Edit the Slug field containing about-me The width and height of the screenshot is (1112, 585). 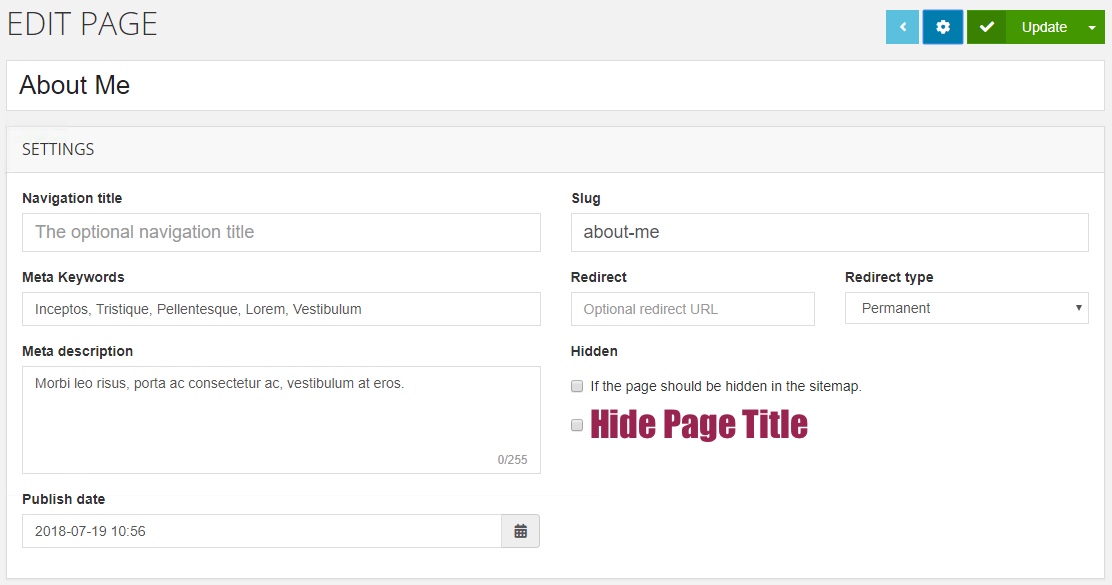click(x=830, y=232)
